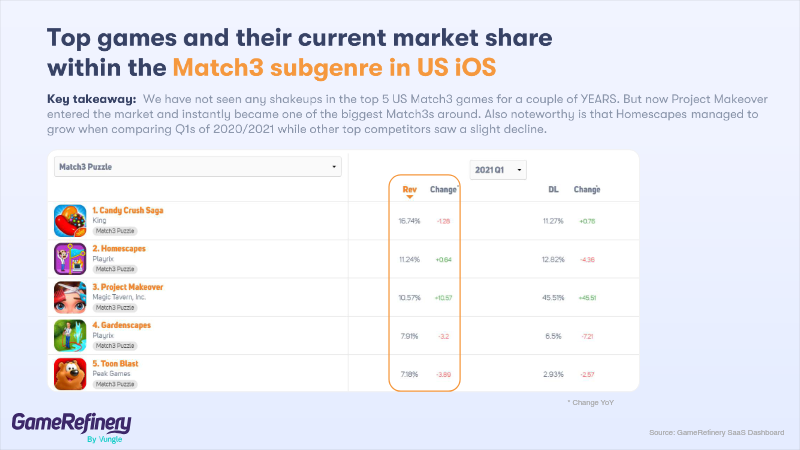Image resolution: width=800 pixels, height=450 pixels.
Task: Sort by the Rev column header
Action: (x=409, y=188)
